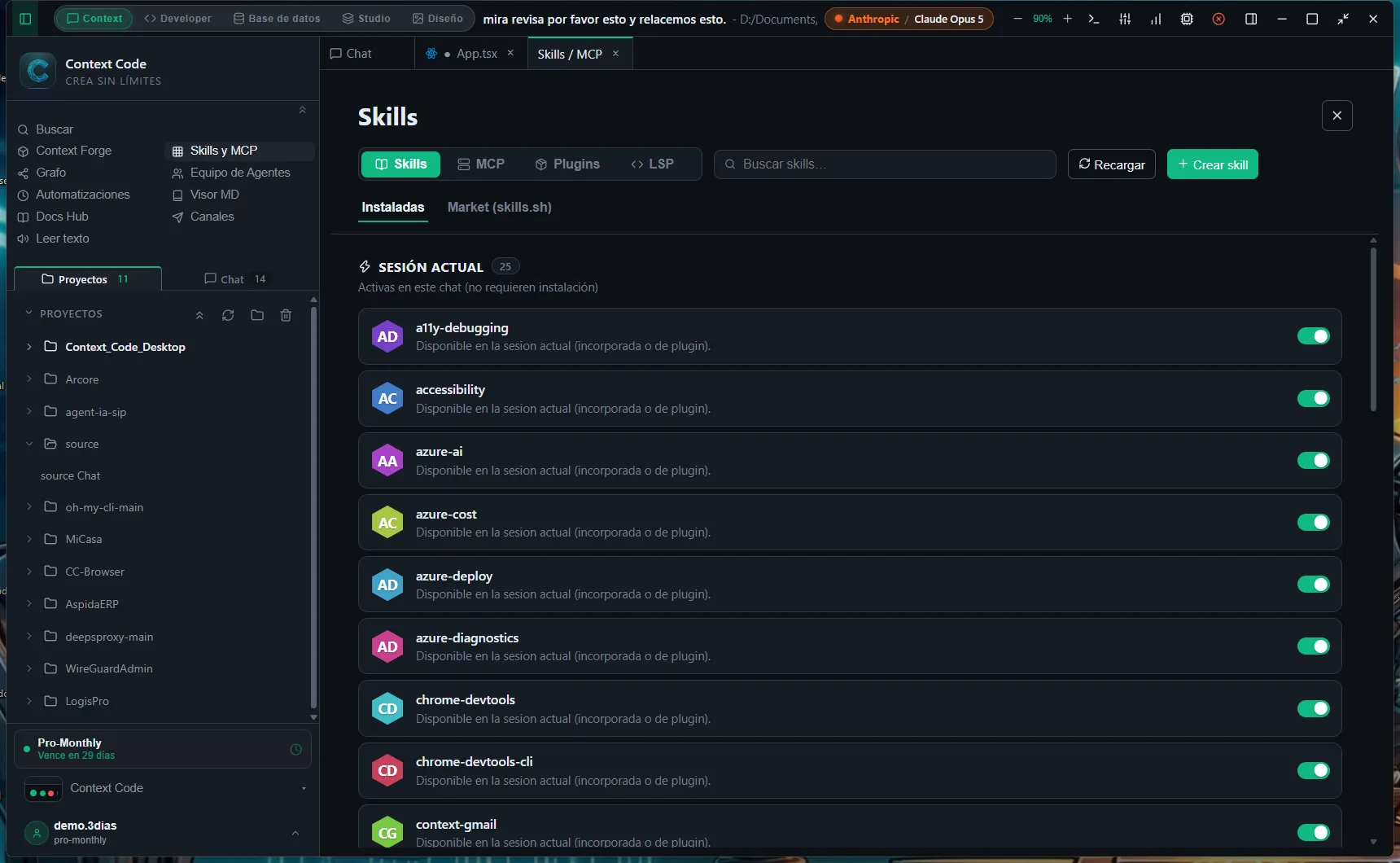This screenshot has width=1400, height=863.
Task: Switch to the Base de datos tab
Action: pos(277,19)
